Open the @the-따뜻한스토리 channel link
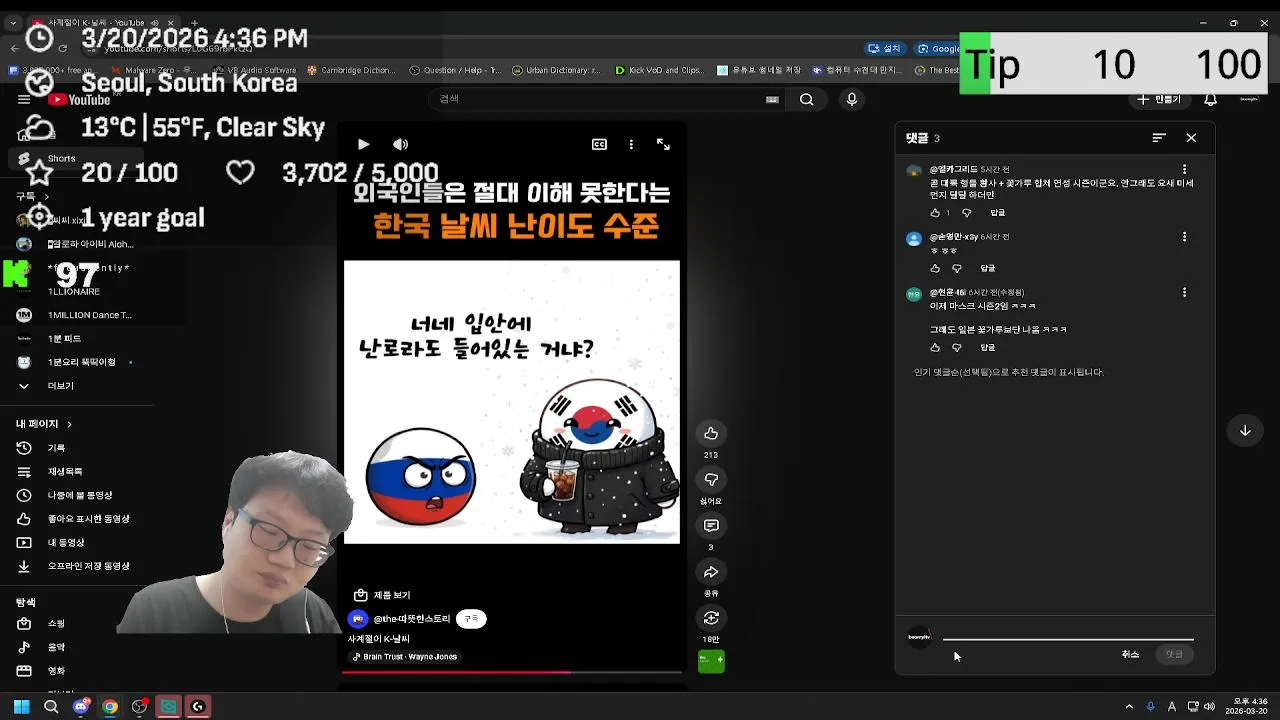 click(x=412, y=619)
